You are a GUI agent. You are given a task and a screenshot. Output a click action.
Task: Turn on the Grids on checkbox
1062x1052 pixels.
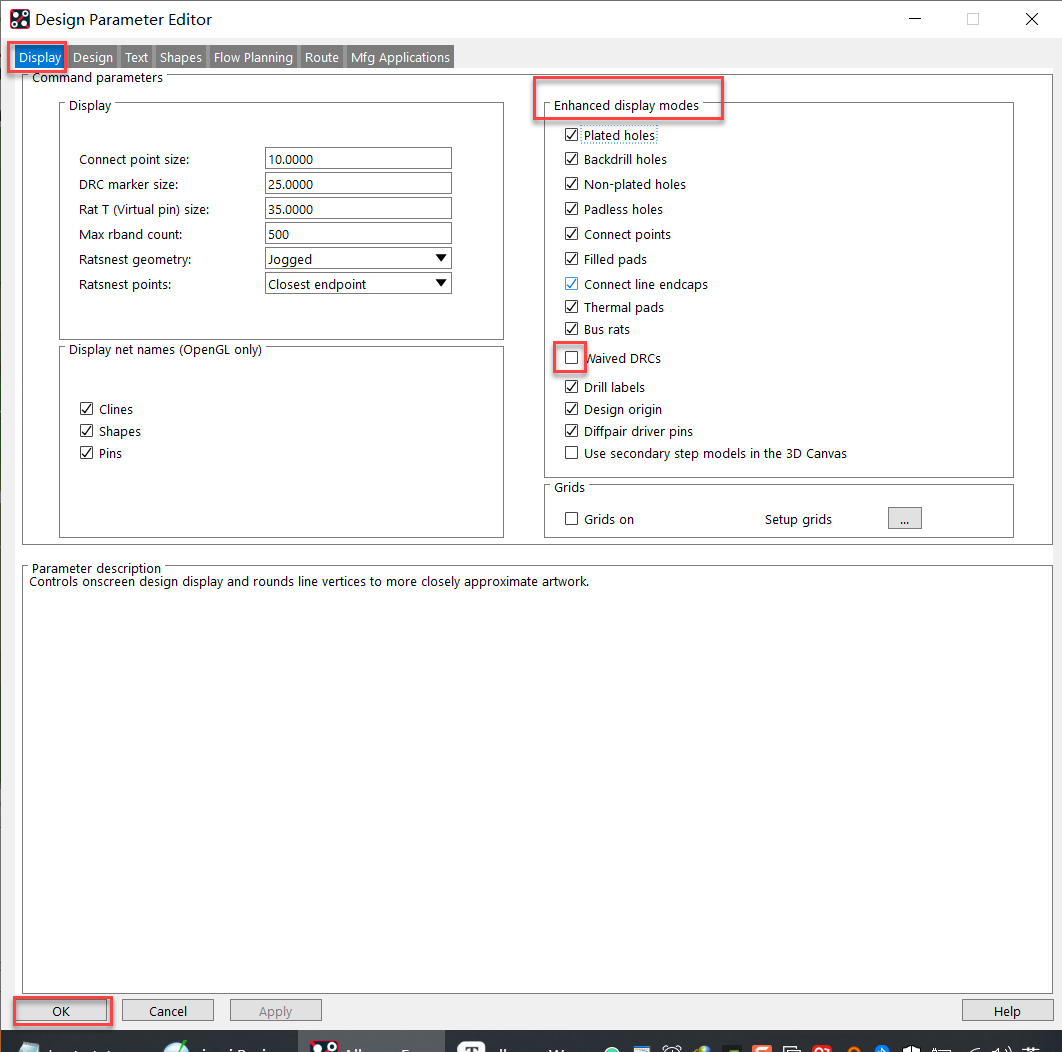click(x=571, y=519)
